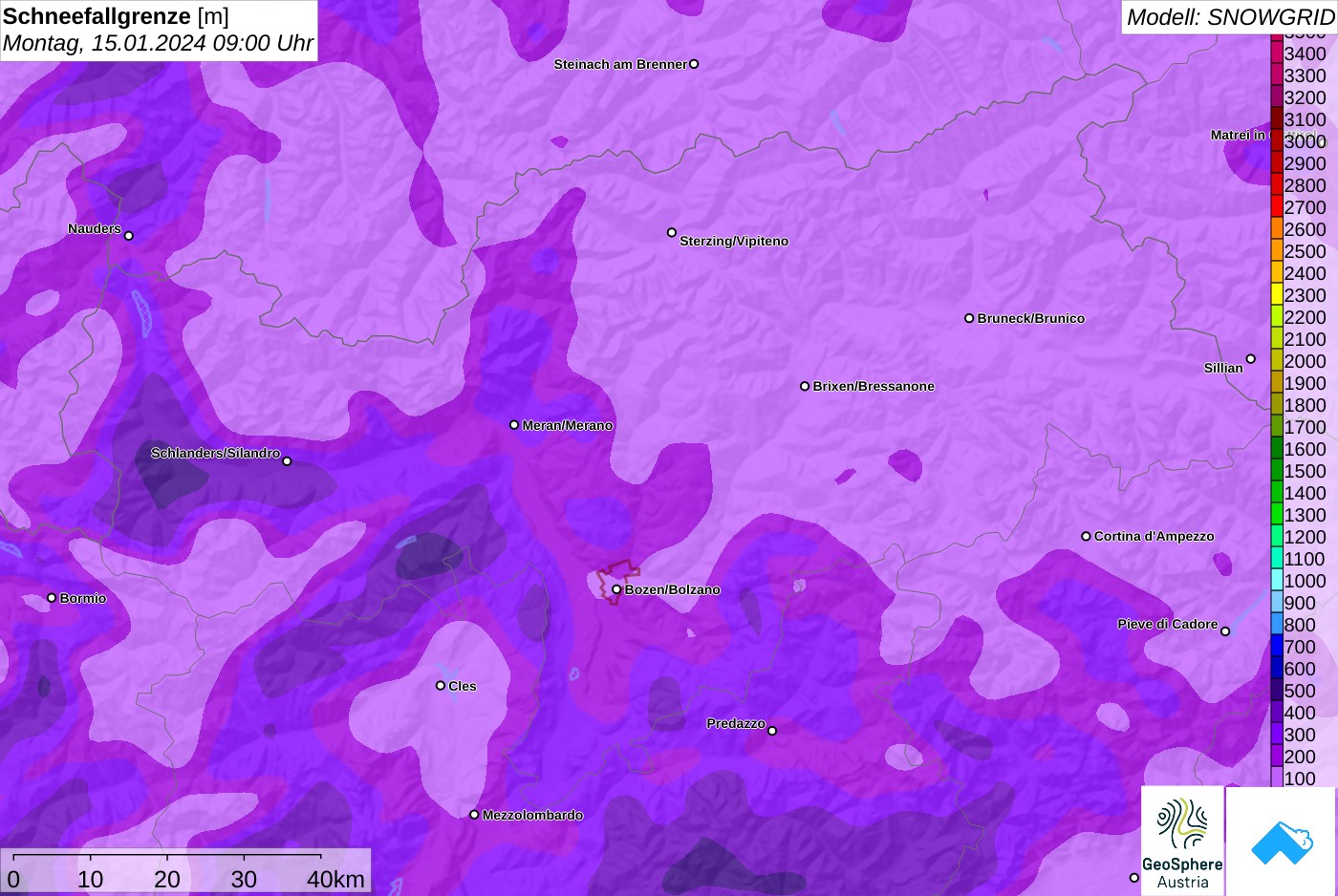The height and width of the screenshot is (896, 1338).
Task: Click the date Montag, 15.01.2024 09:00 Uhr
Action: 158,43
